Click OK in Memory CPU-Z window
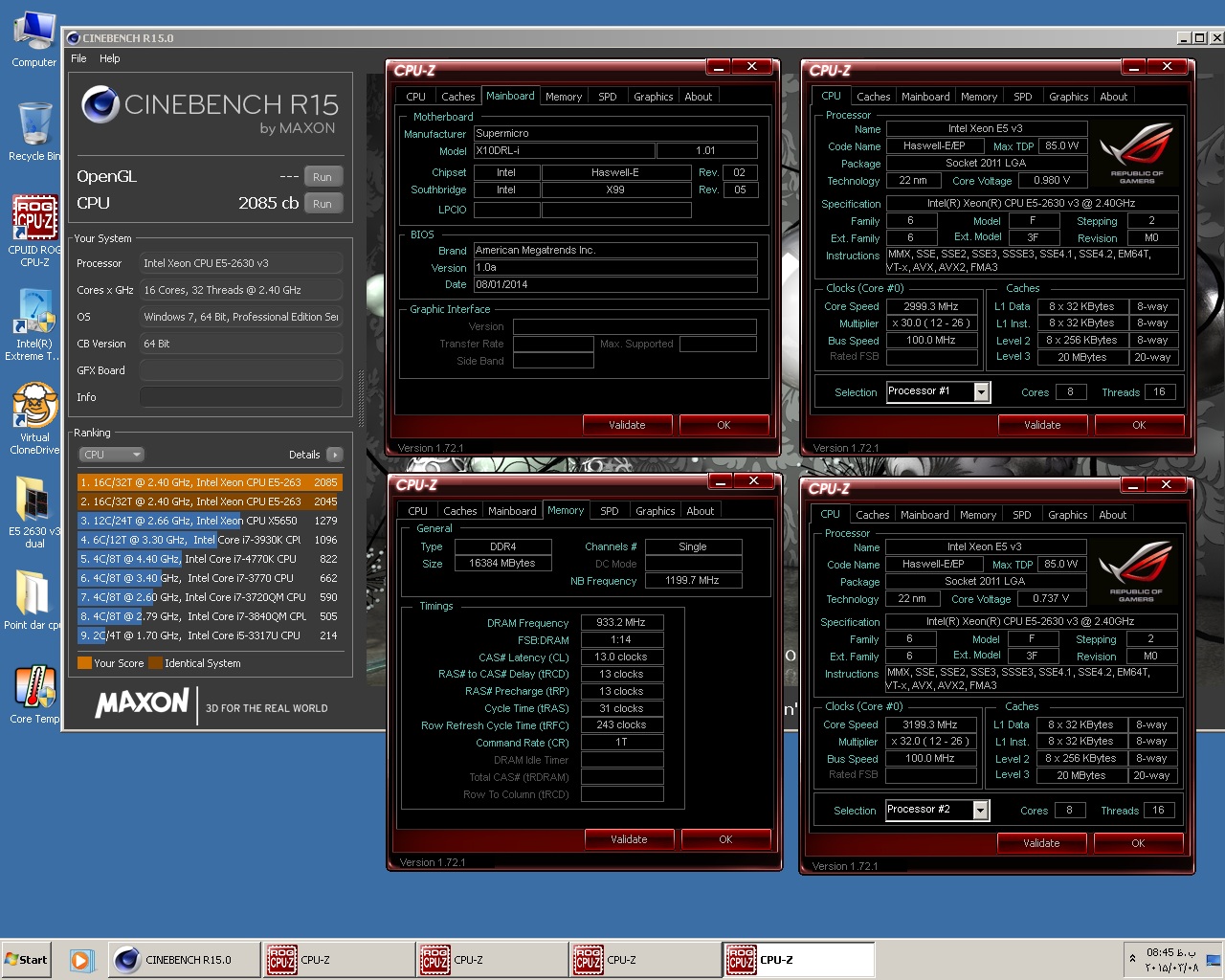The height and width of the screenshot is (980, 1225). click(725, 839)
